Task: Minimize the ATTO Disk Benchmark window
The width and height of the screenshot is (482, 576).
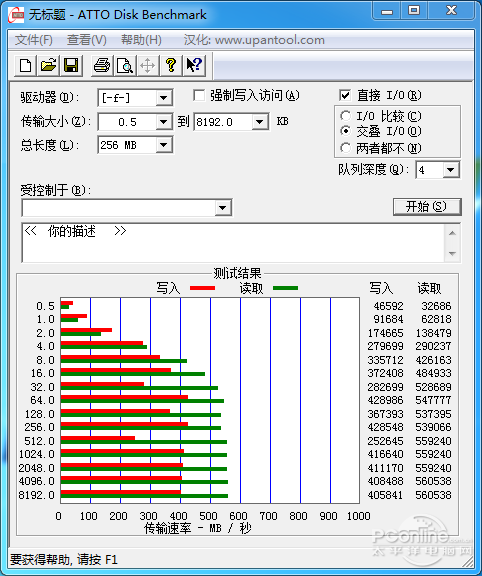Action: point(386,11)
